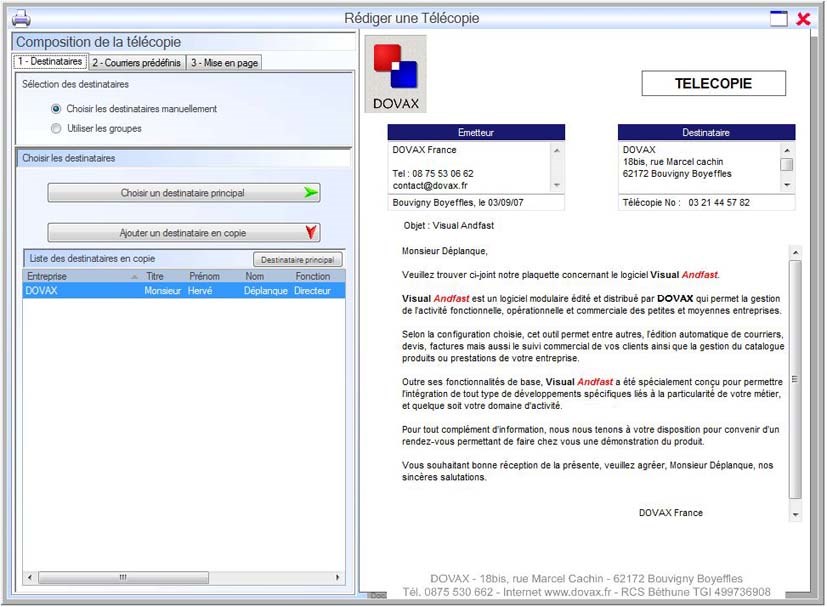Image resolution: width=827 pixels, height=607 pixels.
Task: Click up arrow in Emetteur box scrollbar
Action: (556, 151)
